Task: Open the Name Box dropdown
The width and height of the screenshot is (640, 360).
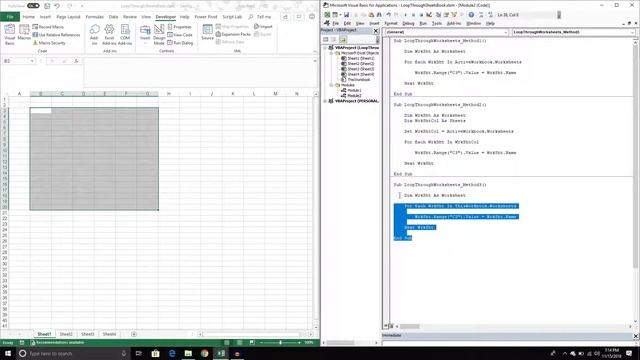Action: 32,61
